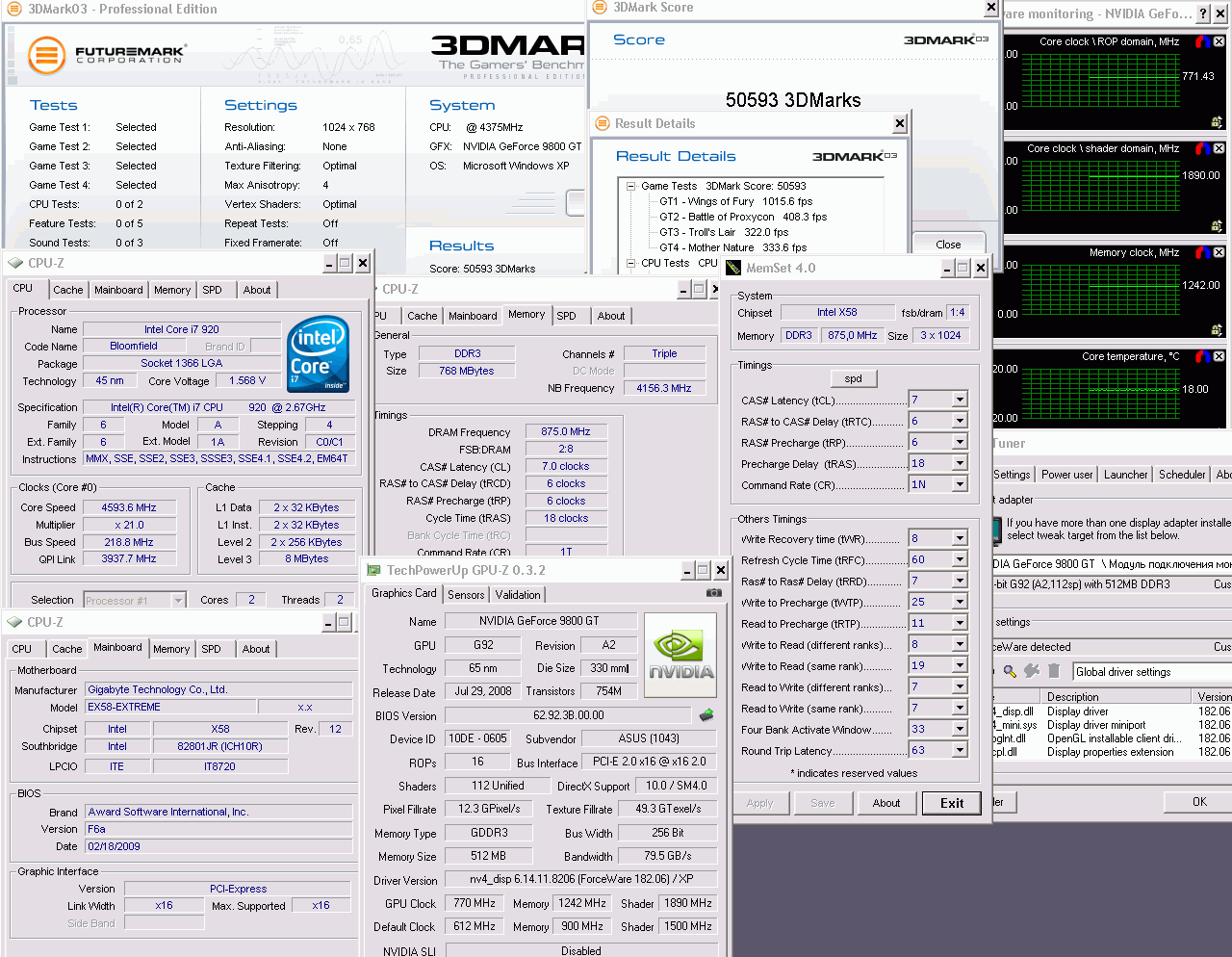Click the 3DMark Score title bar icon
1232x957 pixels.
601,7
